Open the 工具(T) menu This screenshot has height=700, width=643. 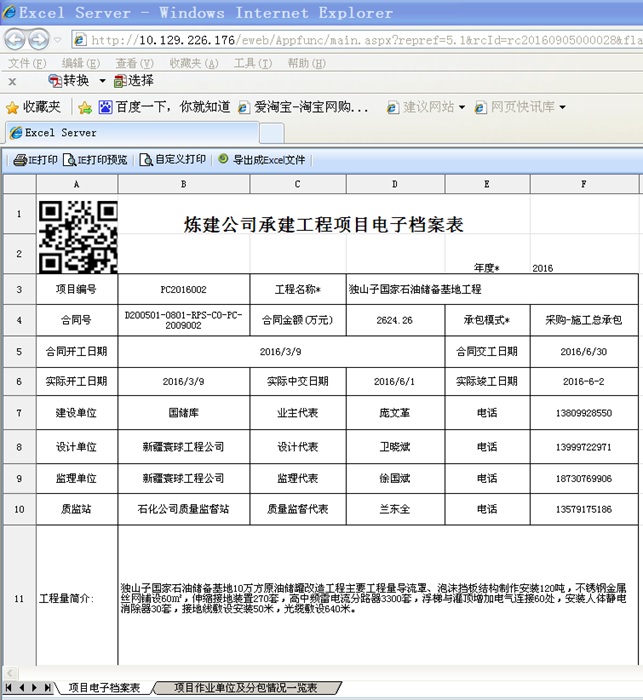[253, 63]
